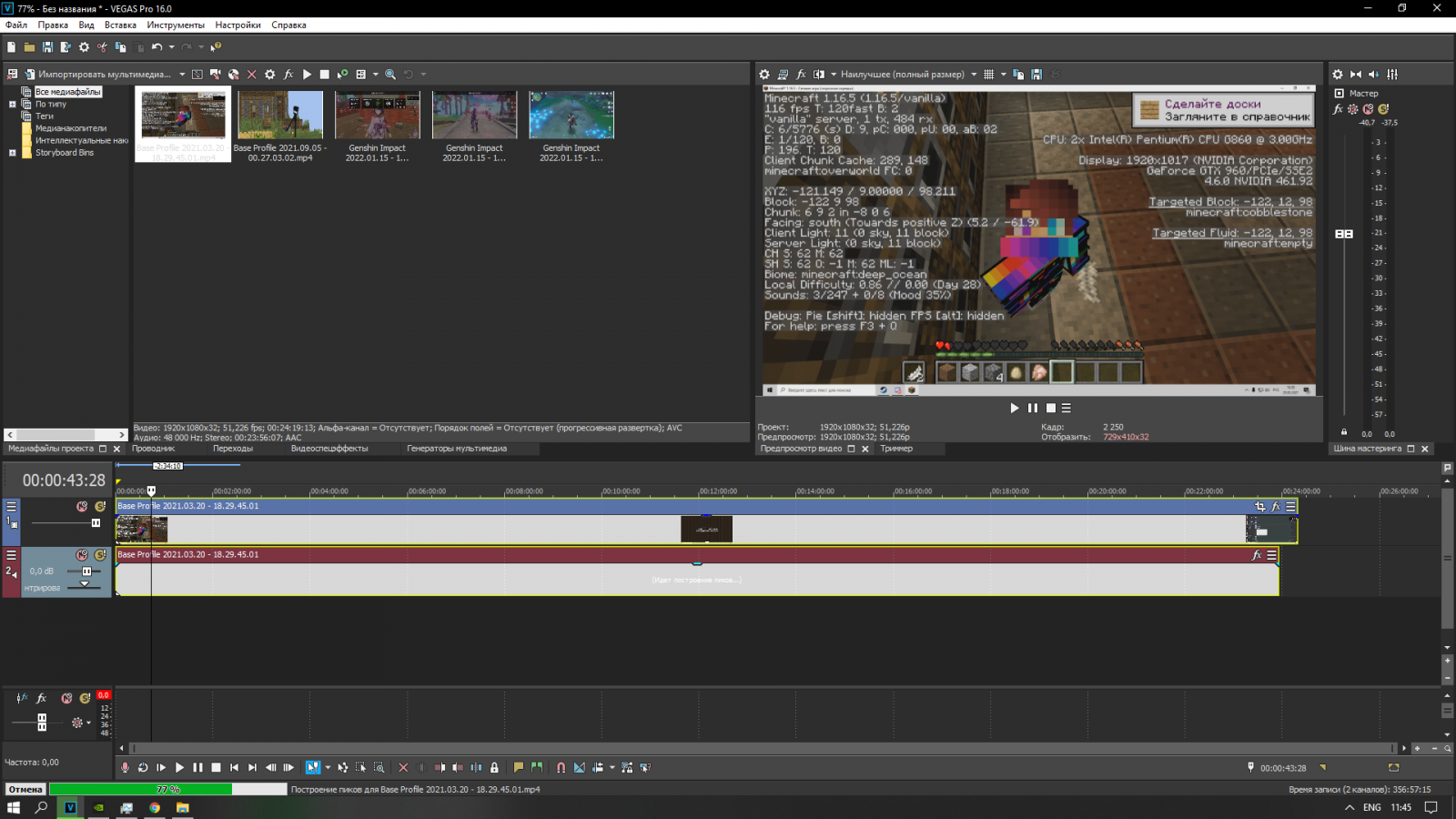Viewport: 1456px width, 819px height.
Task: Open the Вставка menu
Action: pos(120,25)
